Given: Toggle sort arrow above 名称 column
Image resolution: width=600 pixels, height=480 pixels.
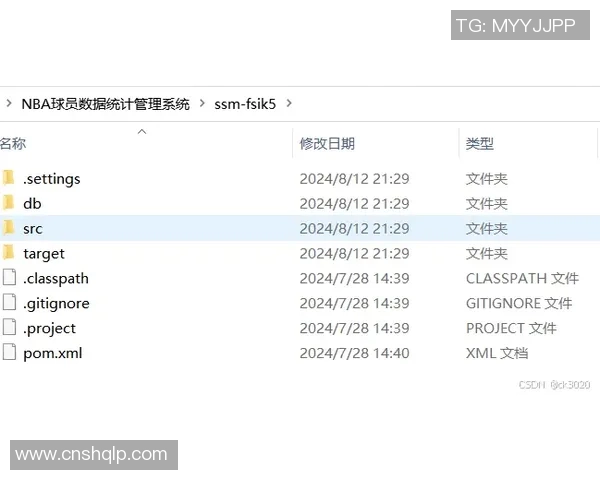Looking at the screenshot, I should 142,132.
